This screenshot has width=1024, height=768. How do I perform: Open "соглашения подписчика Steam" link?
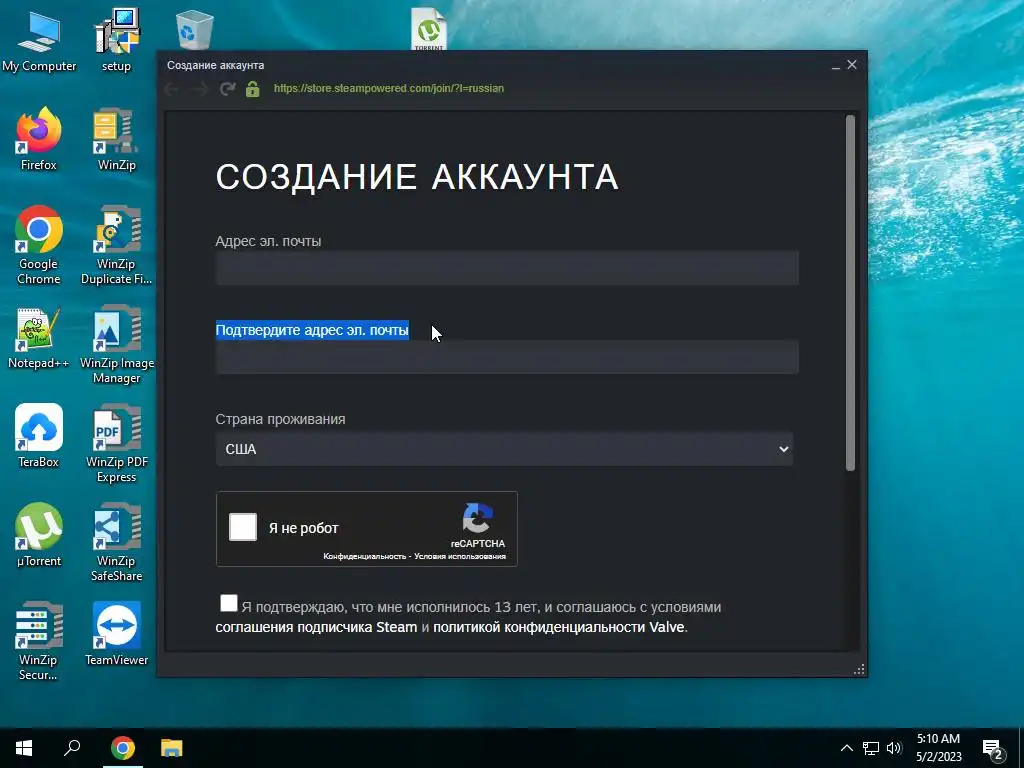(x=316, y=627)
